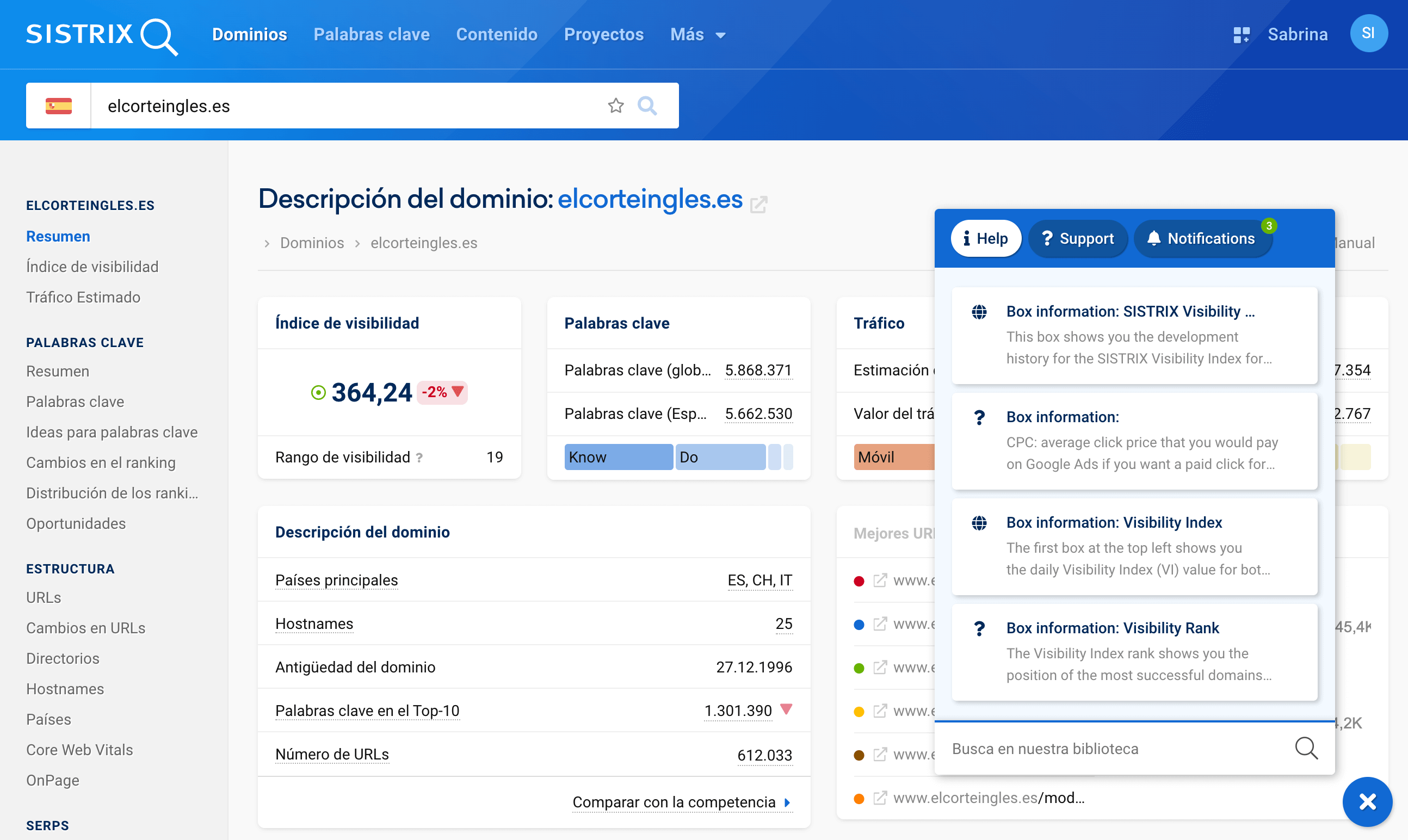Bookmark domain with the star icon
This screenshot has height=840, width=1408.
[616, 106]
